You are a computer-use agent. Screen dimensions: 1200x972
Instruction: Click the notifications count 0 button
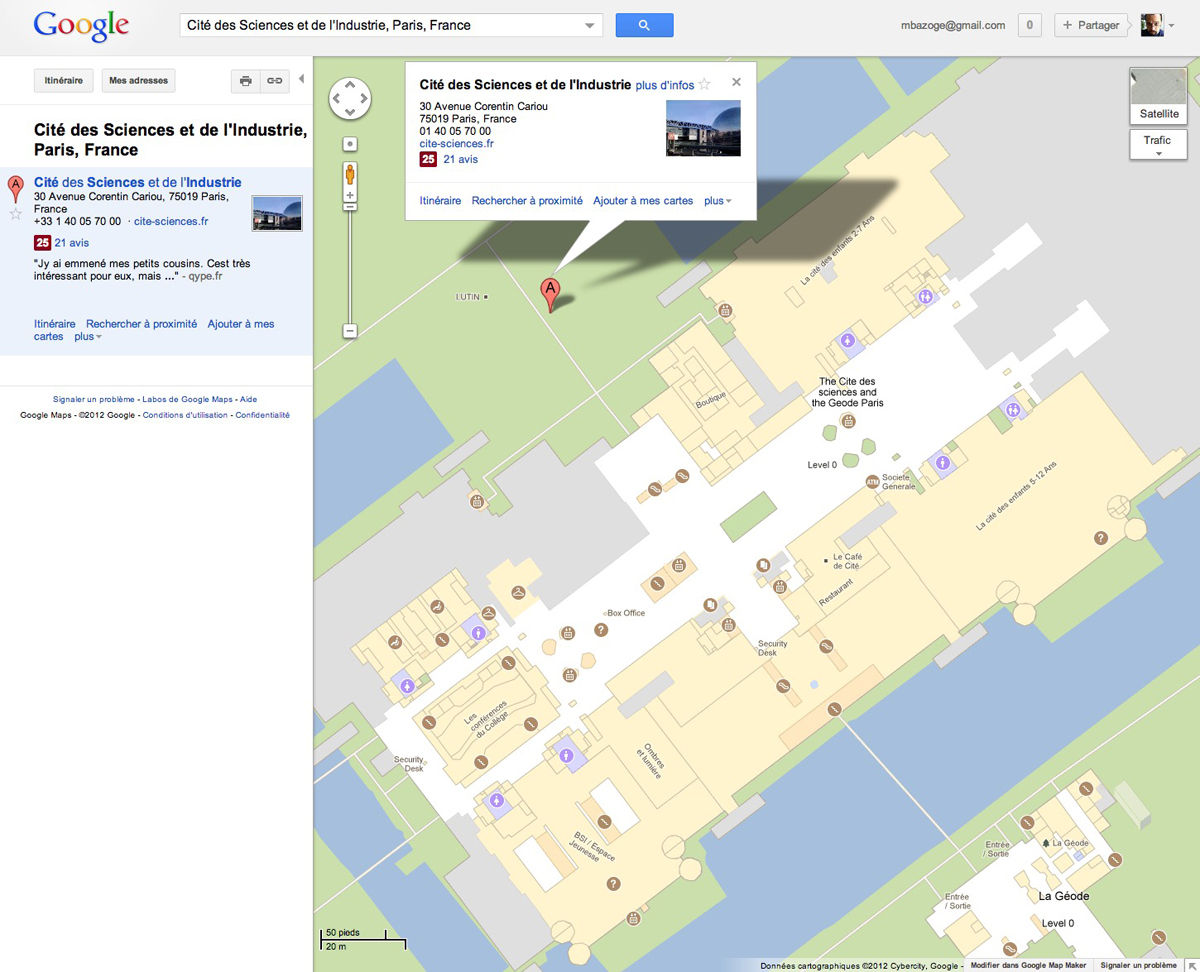(x=1030, y=26)
